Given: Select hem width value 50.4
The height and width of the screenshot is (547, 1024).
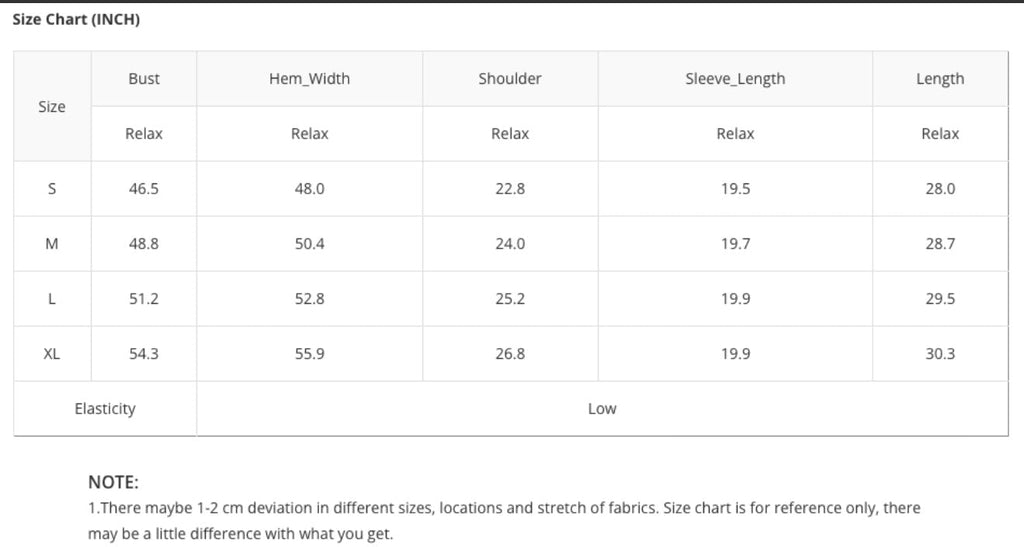Looking at the screenshot, I should pyautogui.click(x=309, y=244).
